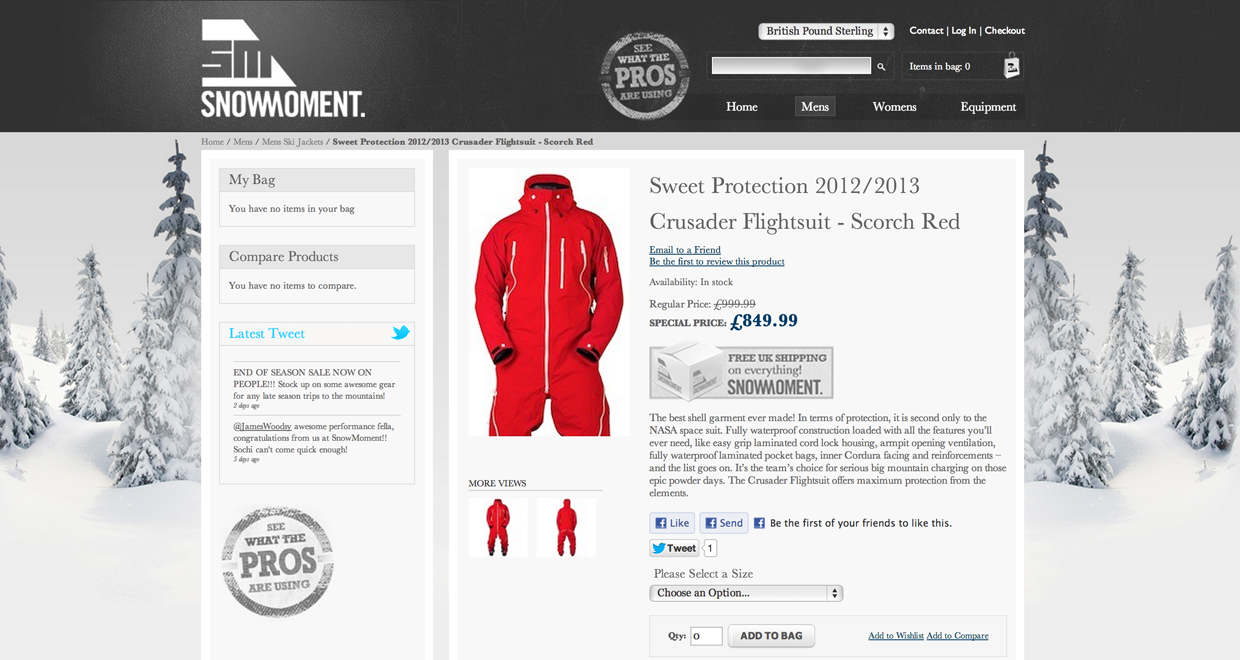1240x660 pixels.
Task: Click the ADD TO BAG button
Action: (x=771, y=636)
